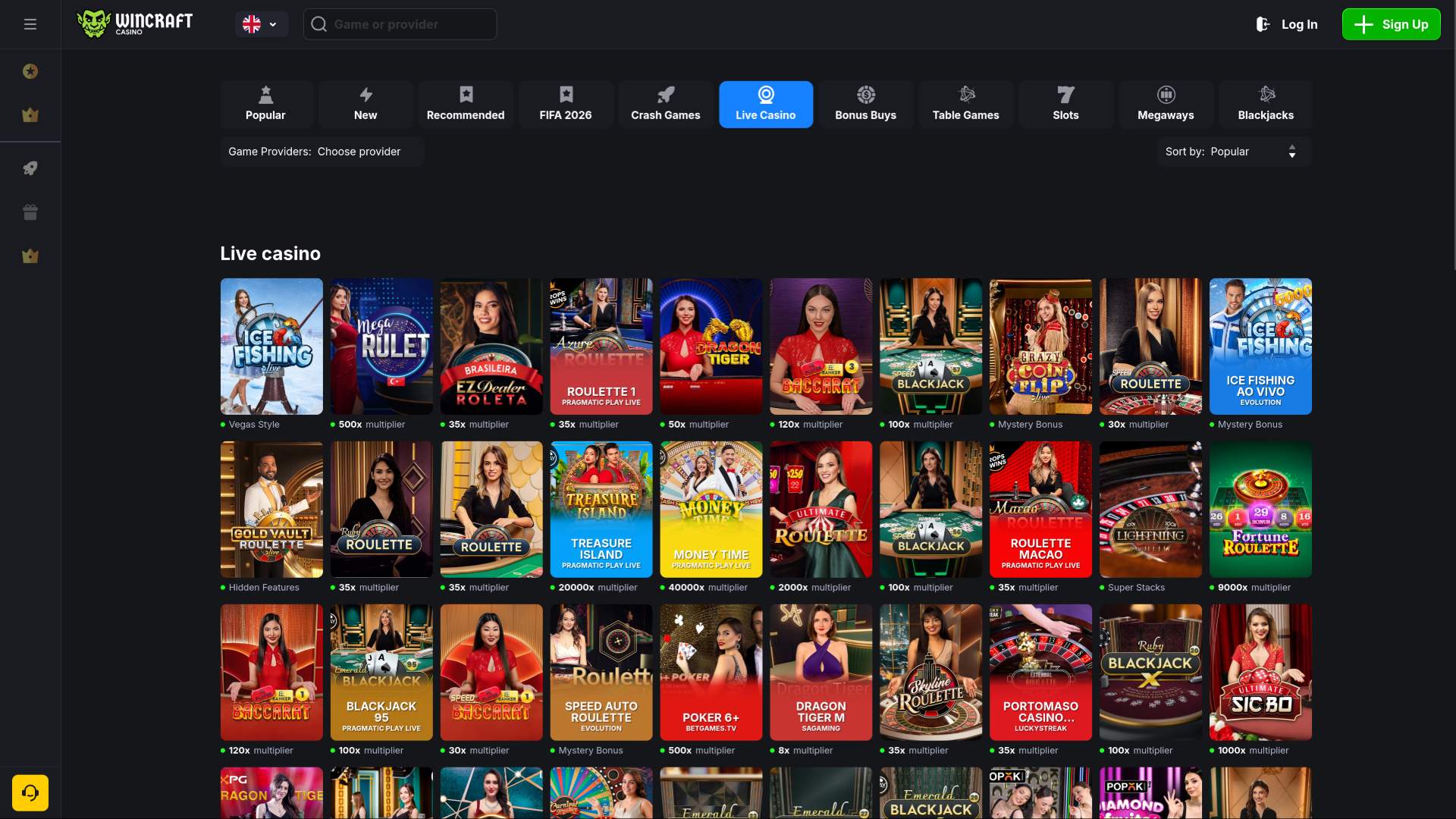Click the Log In button
The image size is (1456, 819).
click(x=1288, y=24)
